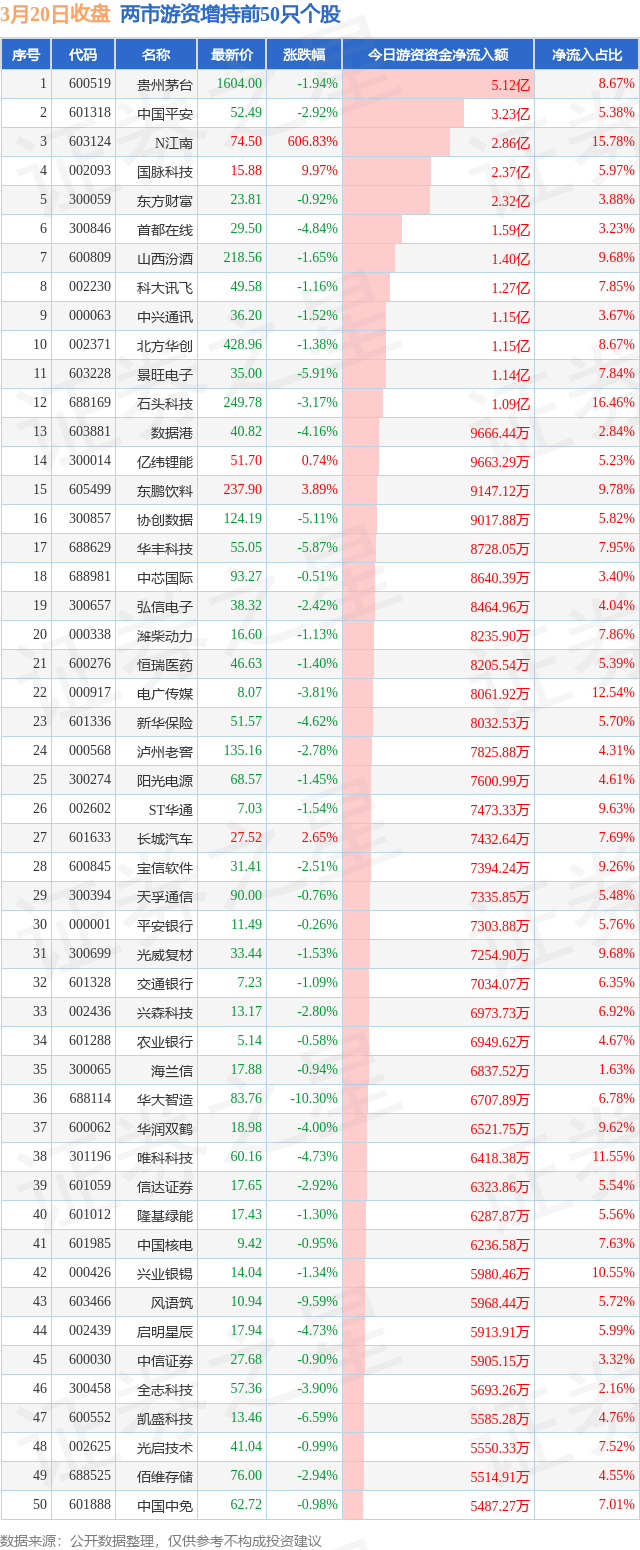This screenshot has height=1550, width=640.
Task: Click the stock name 潍柴动力
Action: click(x=166, y=636)
